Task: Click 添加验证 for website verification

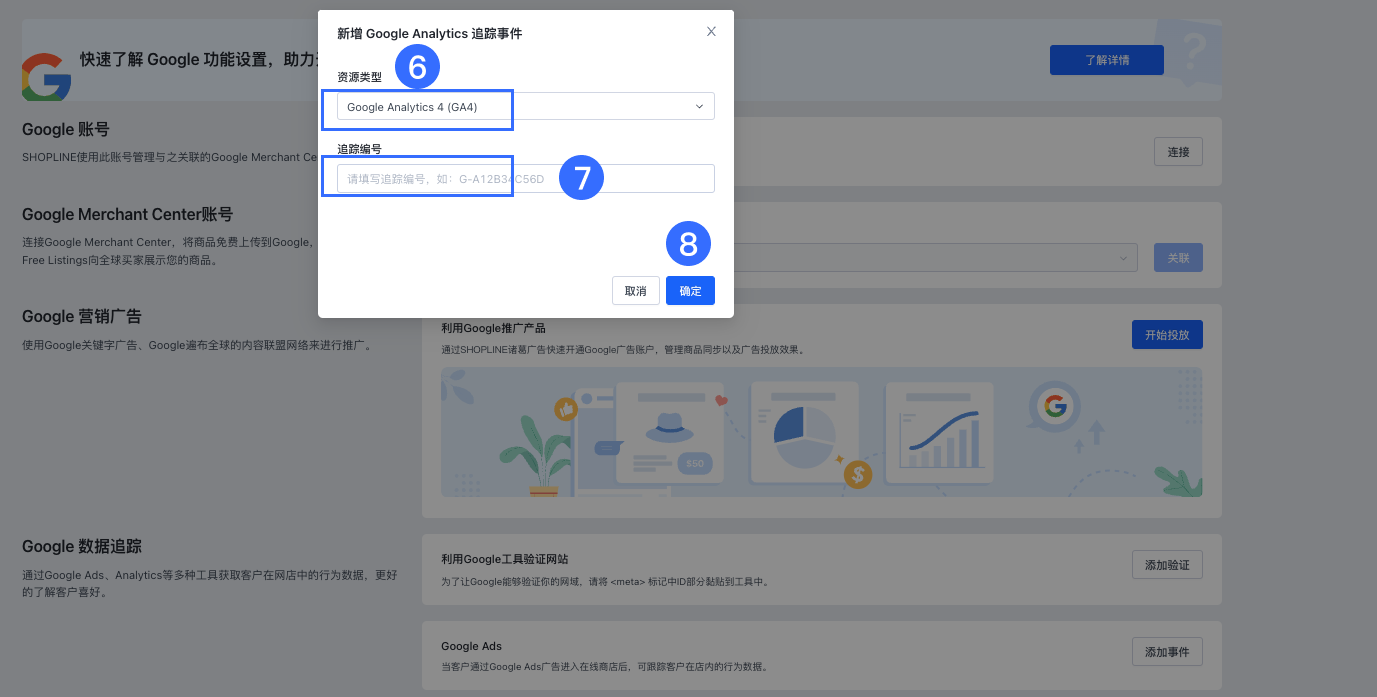Action: (1167, 564)
